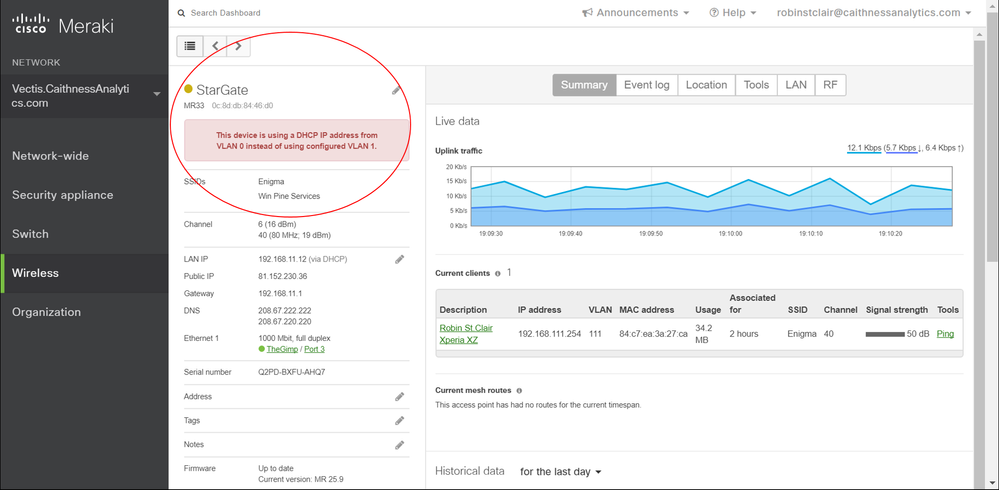Open the robinstclair account menu
This screenshot has width=999, height=490.
coord(874,13)
